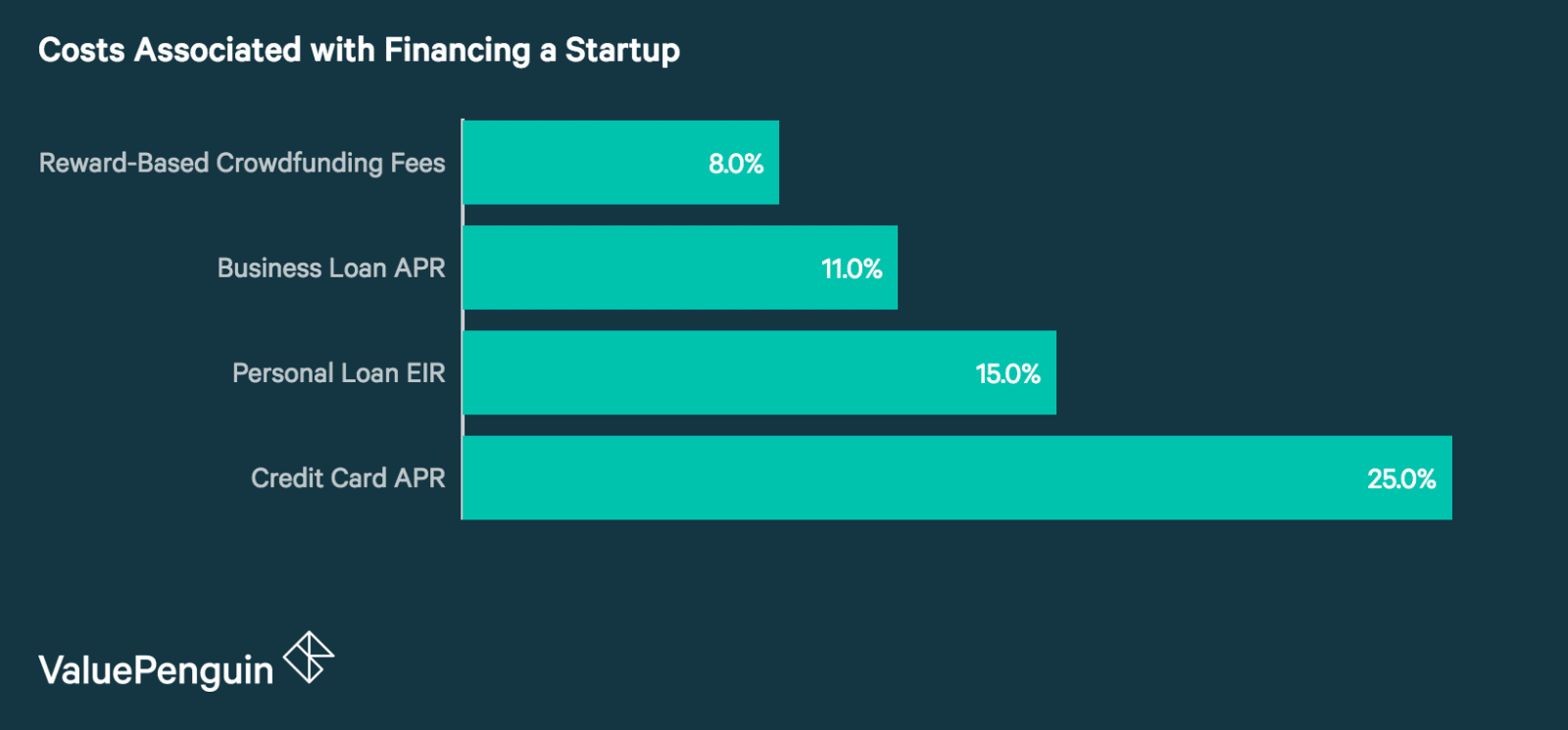Click the 11.0% value label

click(852, 268)
